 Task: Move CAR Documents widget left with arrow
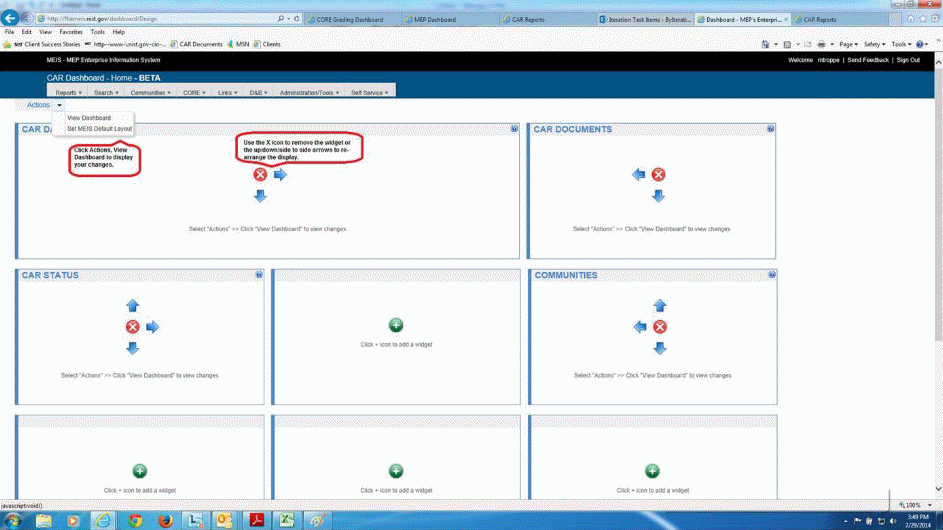(x=639, y=174)
